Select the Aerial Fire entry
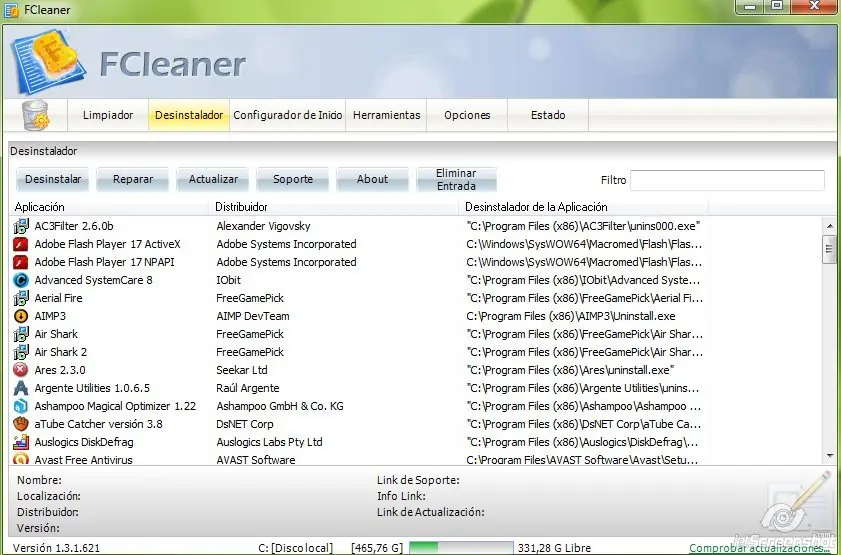Screen dimensions: 841x555 58,298
